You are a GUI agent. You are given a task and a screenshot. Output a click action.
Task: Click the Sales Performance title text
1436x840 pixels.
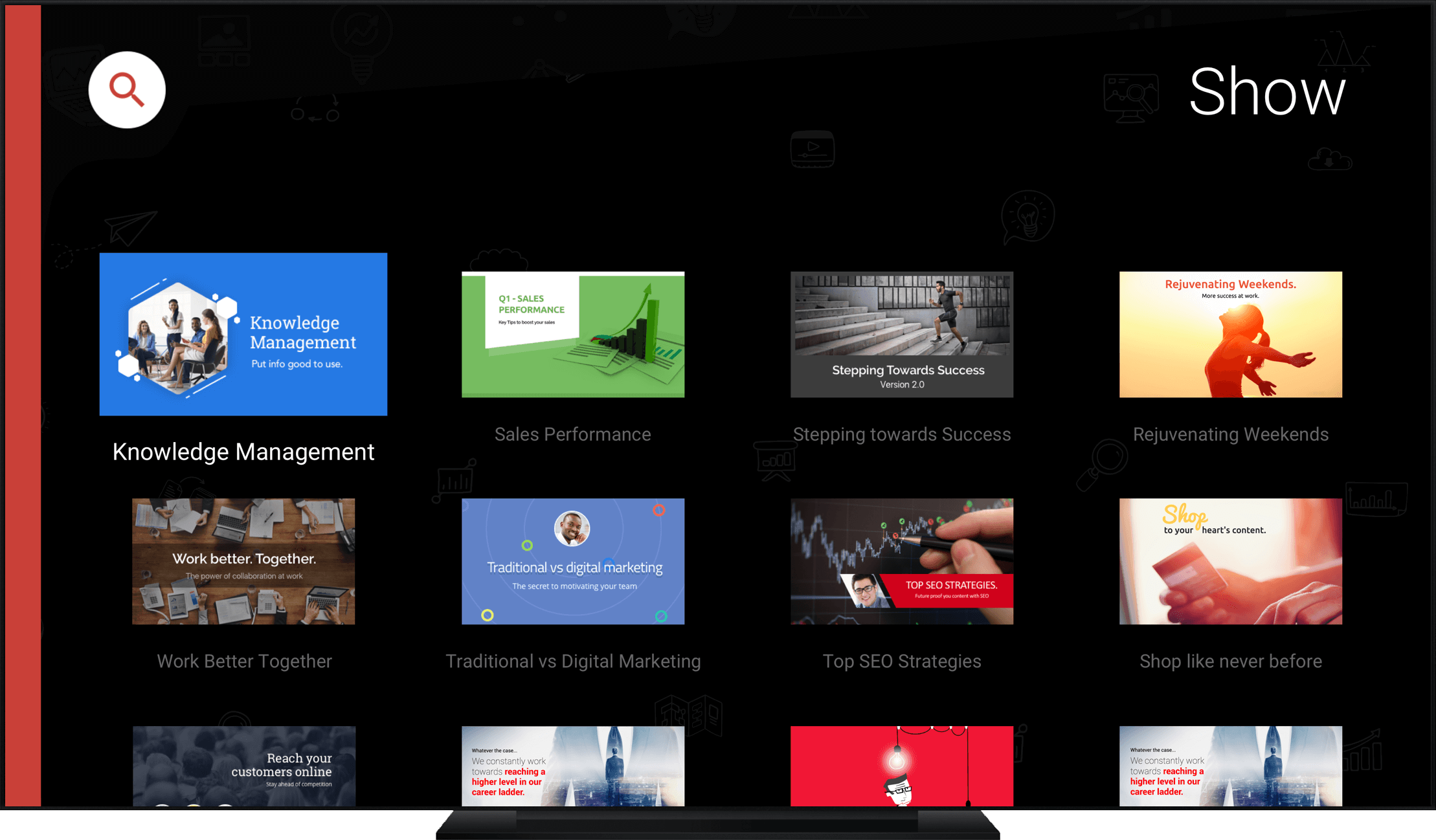click(x=573, y=434)
